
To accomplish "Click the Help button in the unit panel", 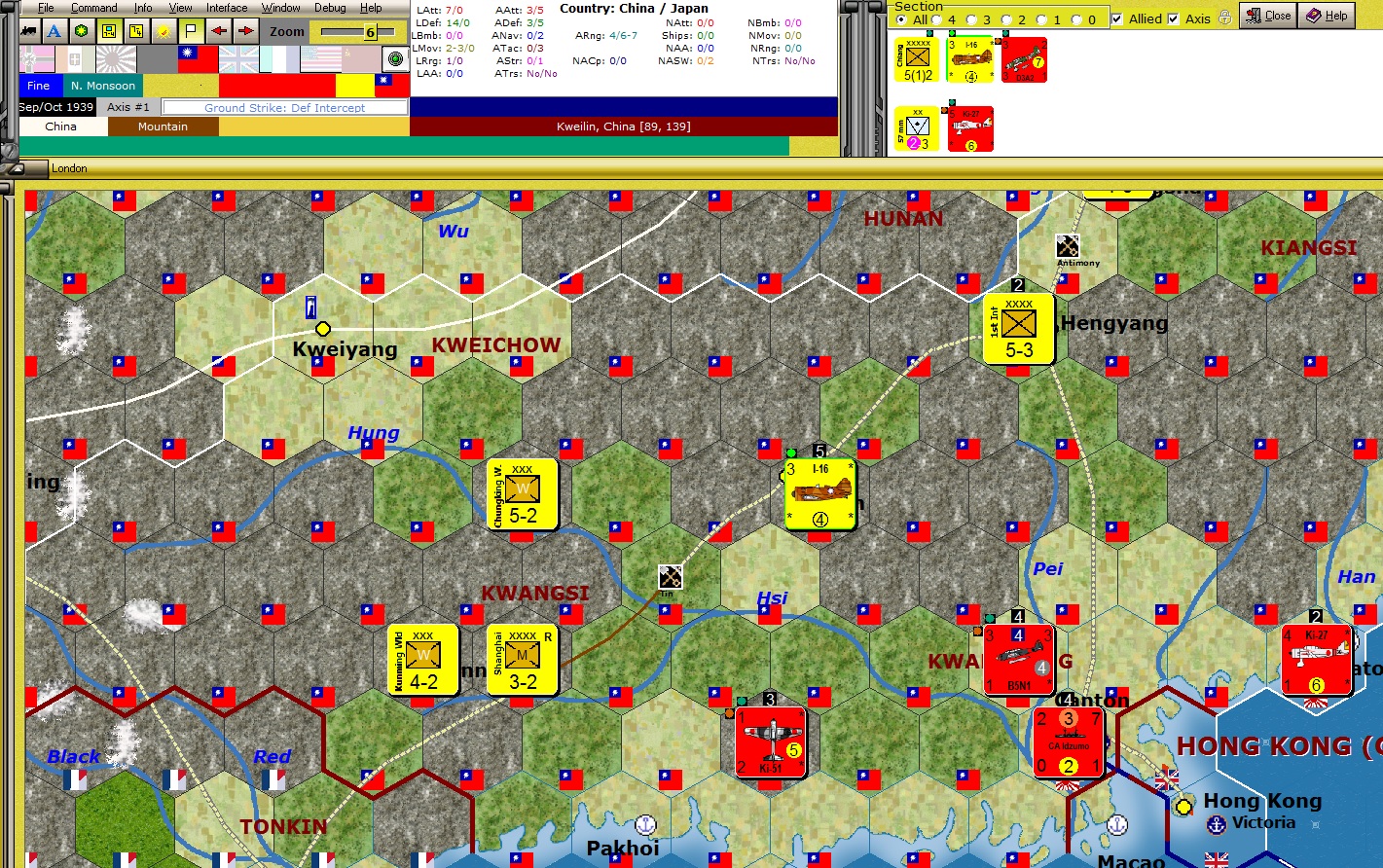I will 1328,16.
